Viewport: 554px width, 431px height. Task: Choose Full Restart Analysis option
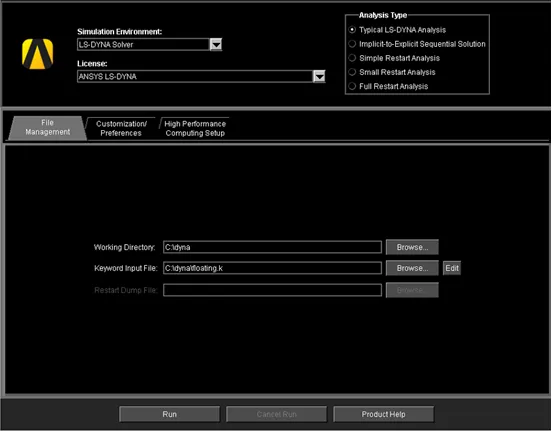coord(352,86)
